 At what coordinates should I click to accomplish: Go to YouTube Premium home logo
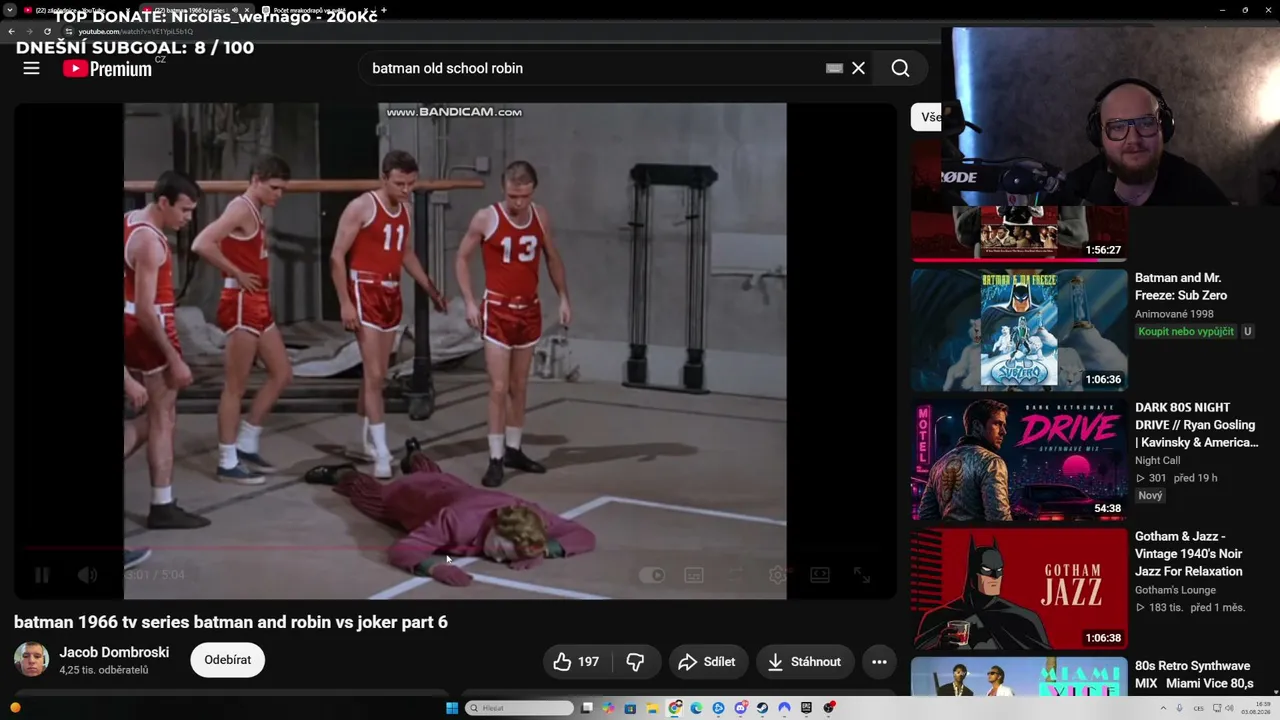108,68
